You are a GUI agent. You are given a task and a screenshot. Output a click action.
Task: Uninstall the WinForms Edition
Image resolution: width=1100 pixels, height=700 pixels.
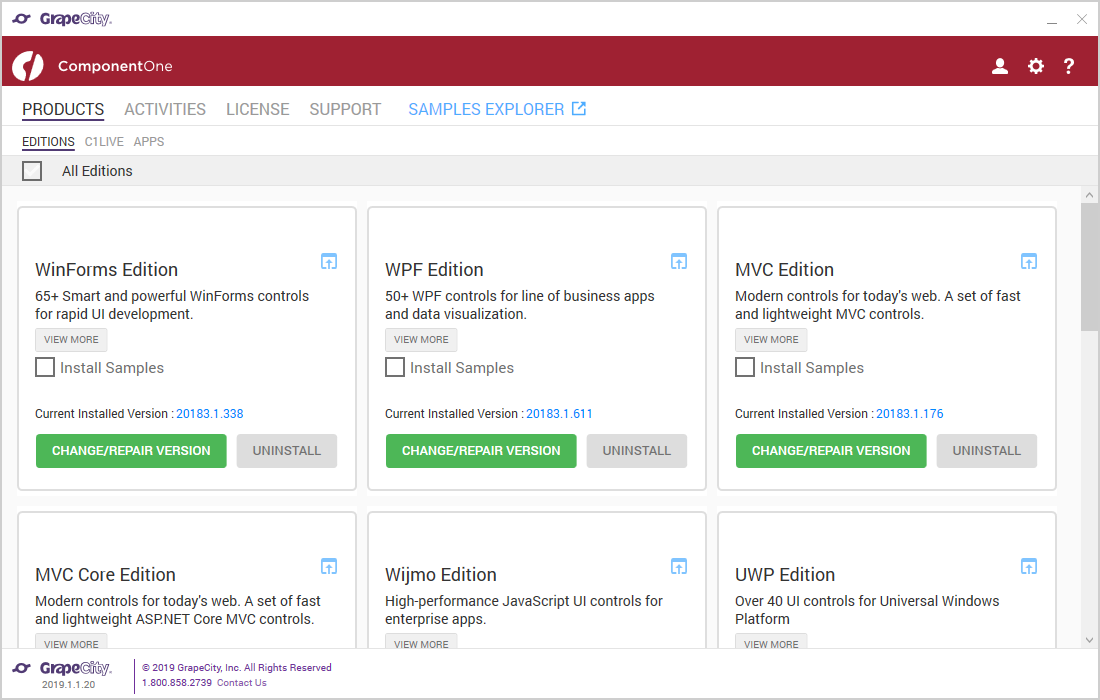[x=287, y=451]
